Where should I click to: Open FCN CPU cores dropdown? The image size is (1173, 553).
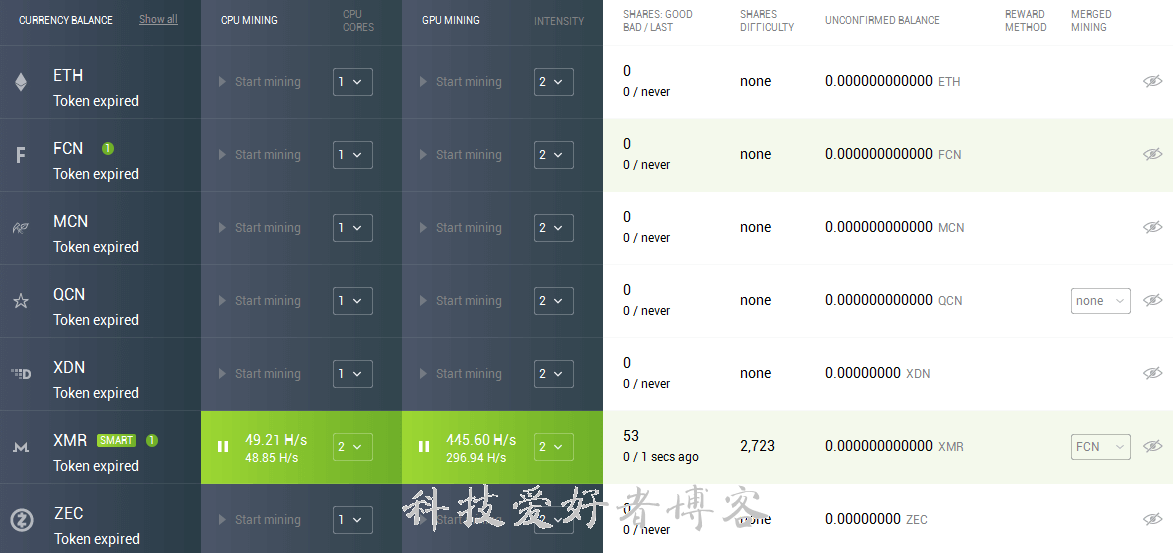tap(353, 155)
